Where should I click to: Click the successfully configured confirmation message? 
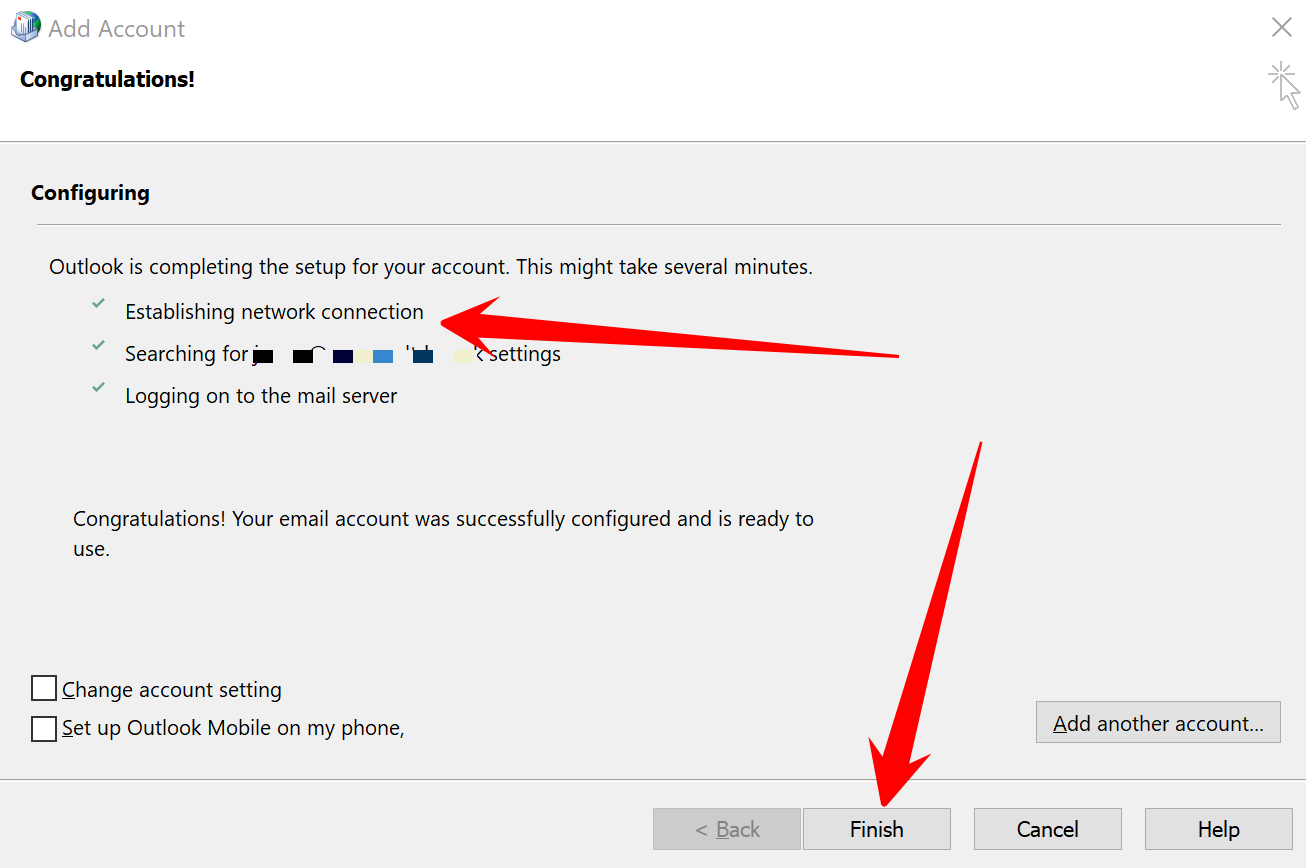coord(443,534)
